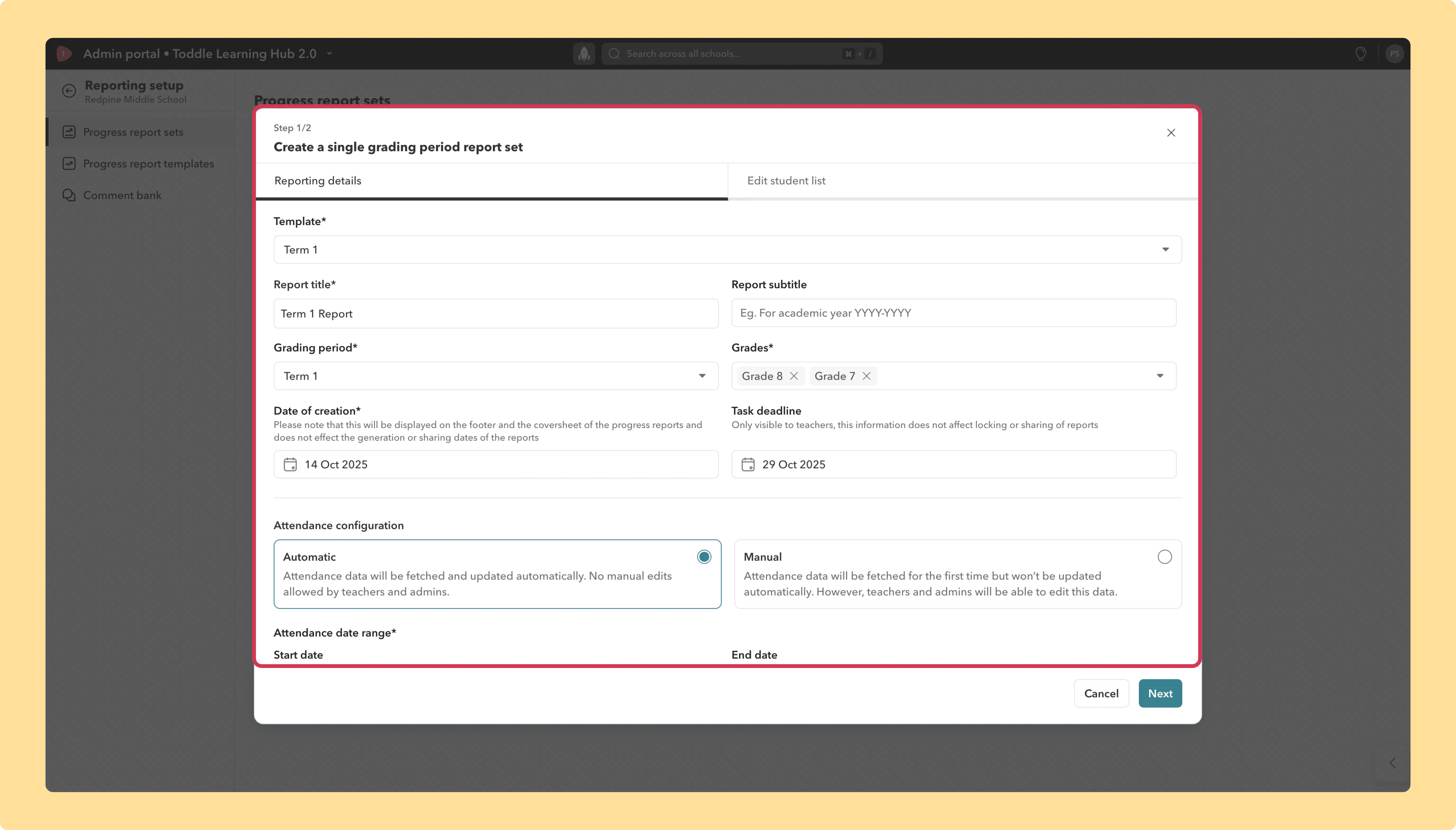This screenshot has height=830, width=1456.
Task: Click the Next button
Action: pyautogui.click(x=1160, y=694)
